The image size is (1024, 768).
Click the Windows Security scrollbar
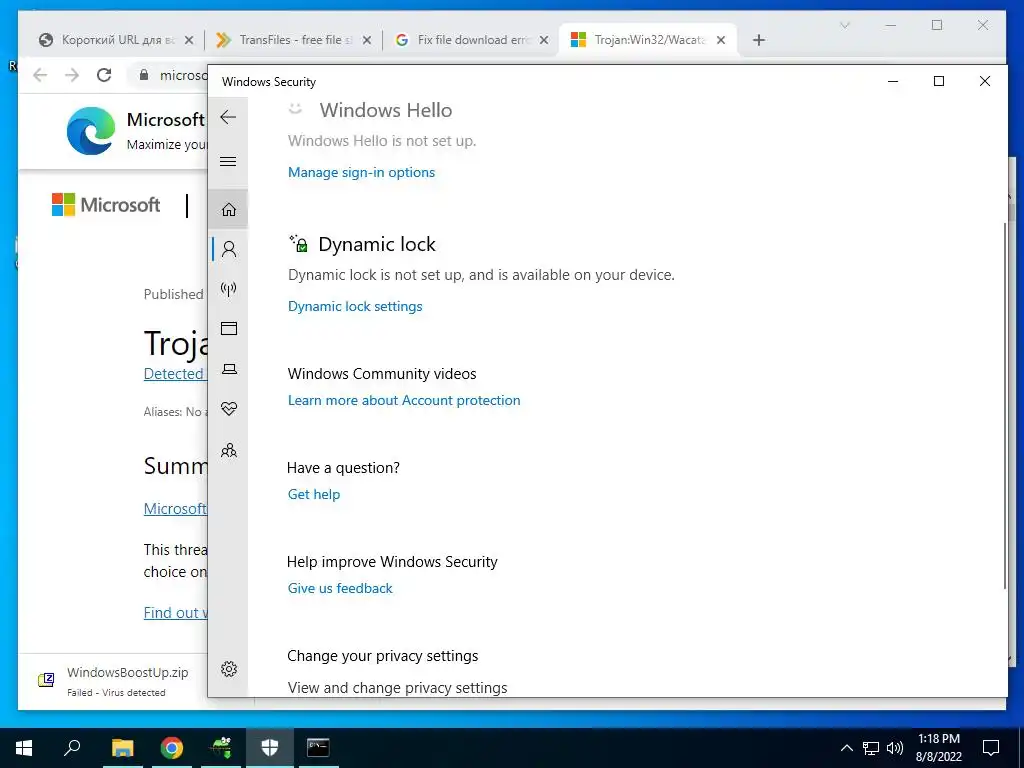[x=1004, y=405]
